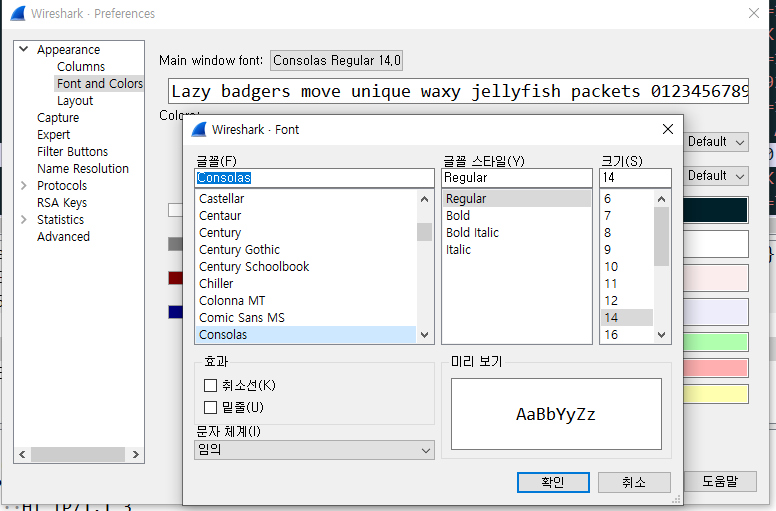Select font size 6
Screen dimensions: 776x511
click(x=627, y=198)
